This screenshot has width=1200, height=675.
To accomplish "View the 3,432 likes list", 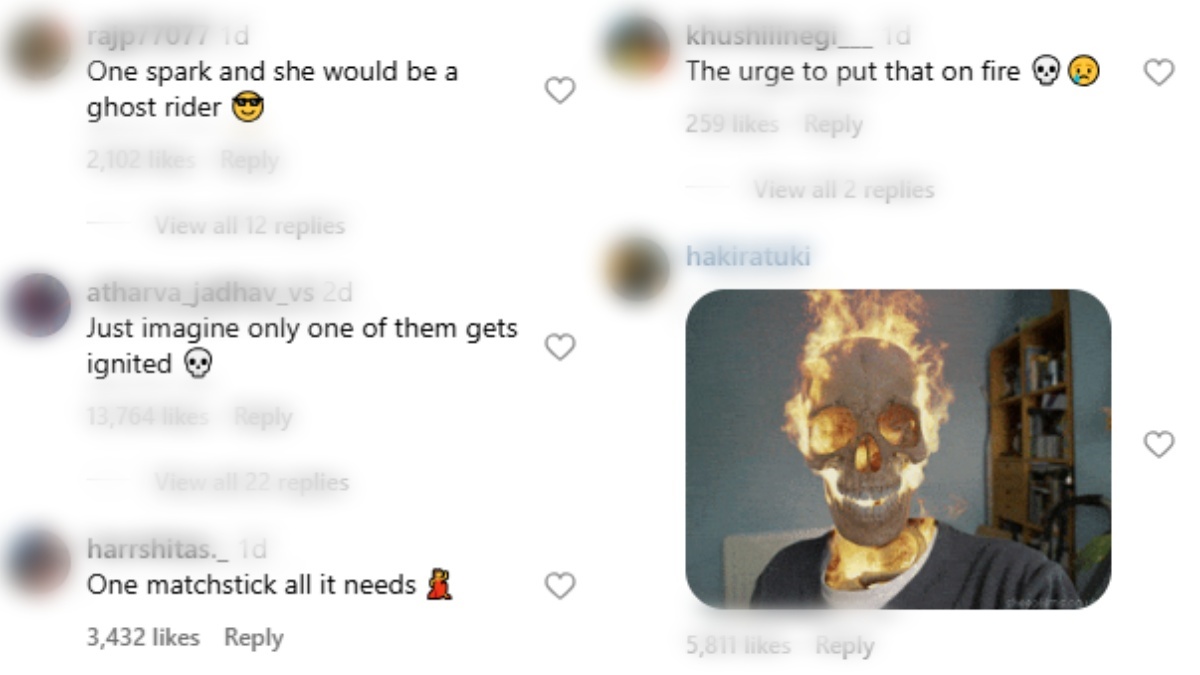I will coord(143,637).
